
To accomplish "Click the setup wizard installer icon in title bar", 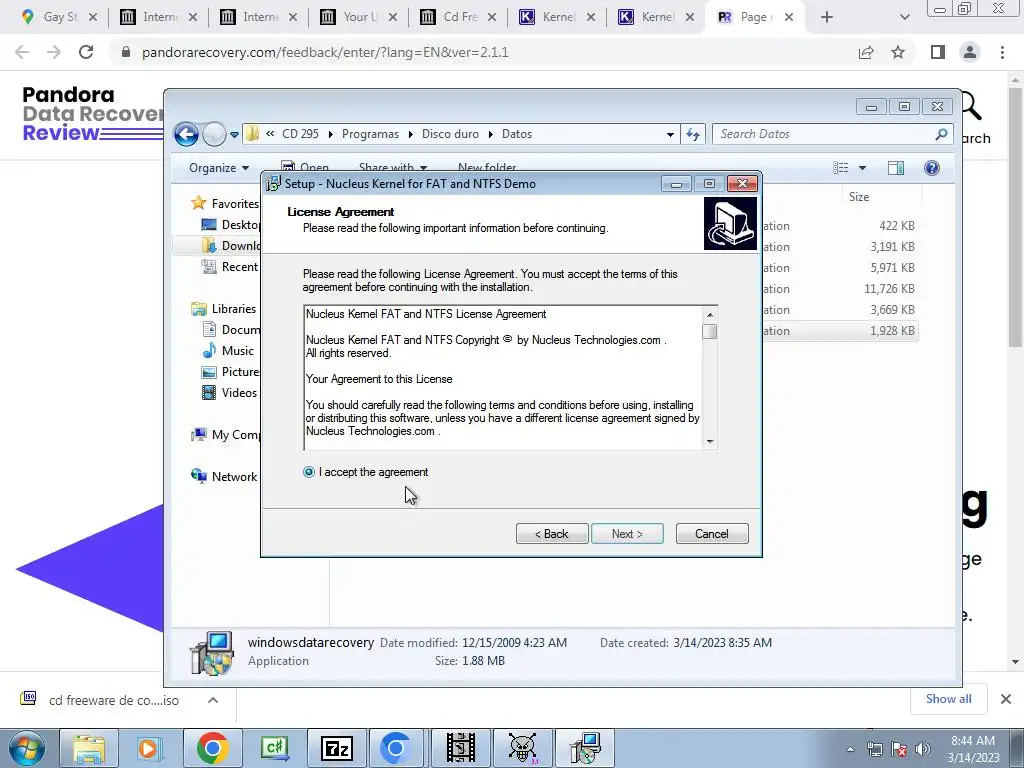I will pos(273,184).
